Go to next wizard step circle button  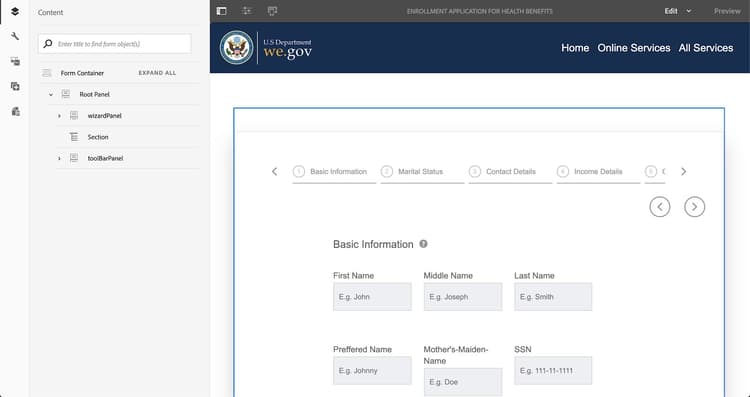coord(694,207)
